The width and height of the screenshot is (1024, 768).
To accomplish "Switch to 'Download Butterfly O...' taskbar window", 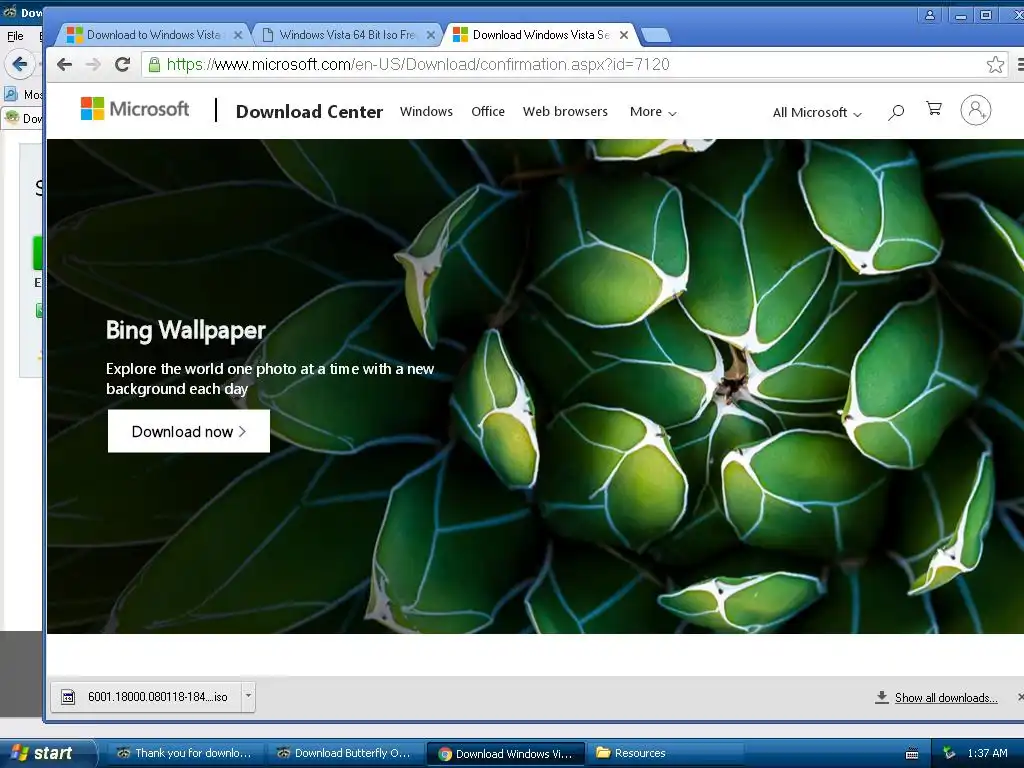I will pos(344,754).
